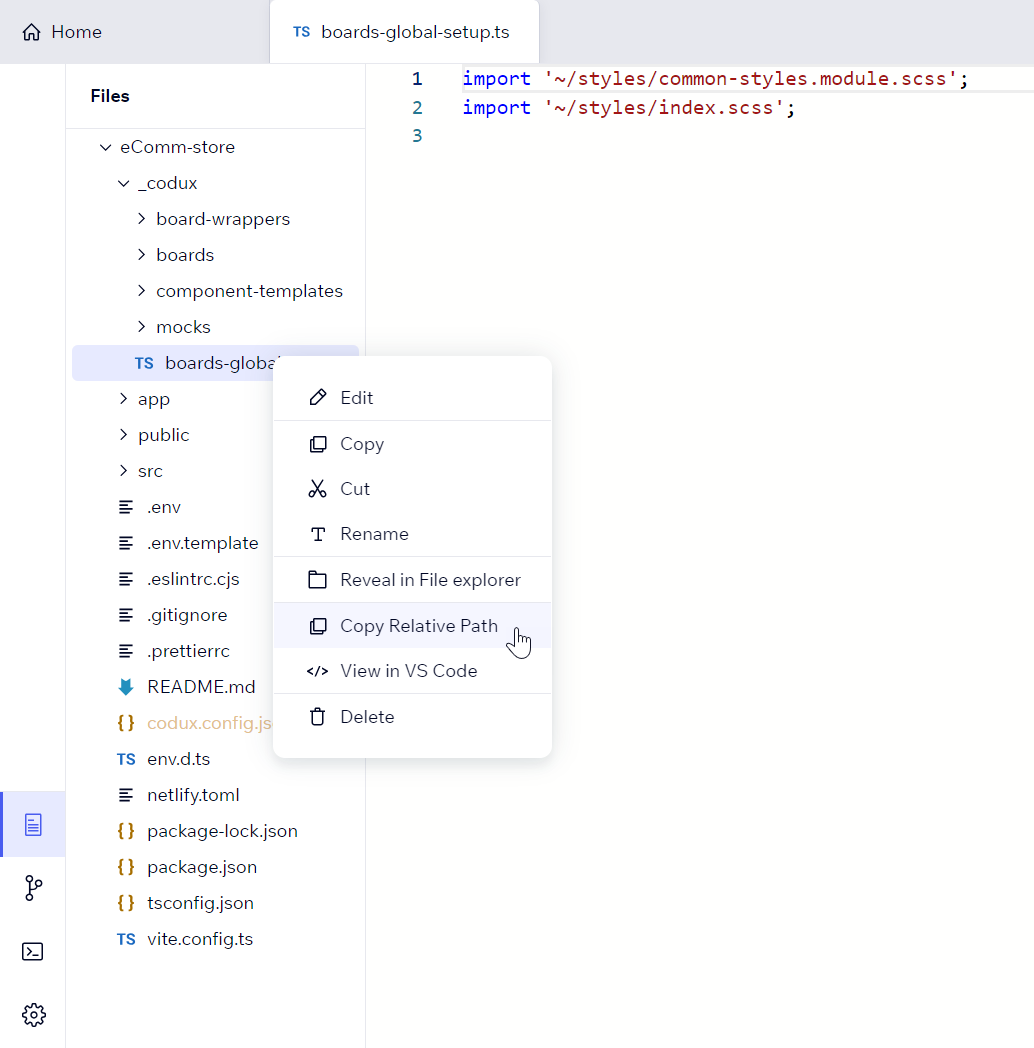The height and width of the screenshot is (1048, 1034).
Task: Click the braces icon of codux.config.json
Action: [126, 723]
